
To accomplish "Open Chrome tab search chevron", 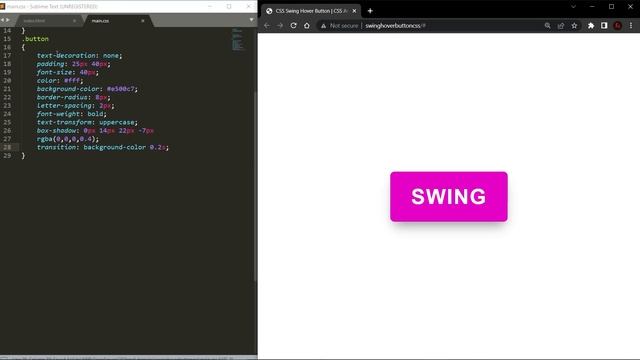I will pyautogui.click(x=573, y=7).
